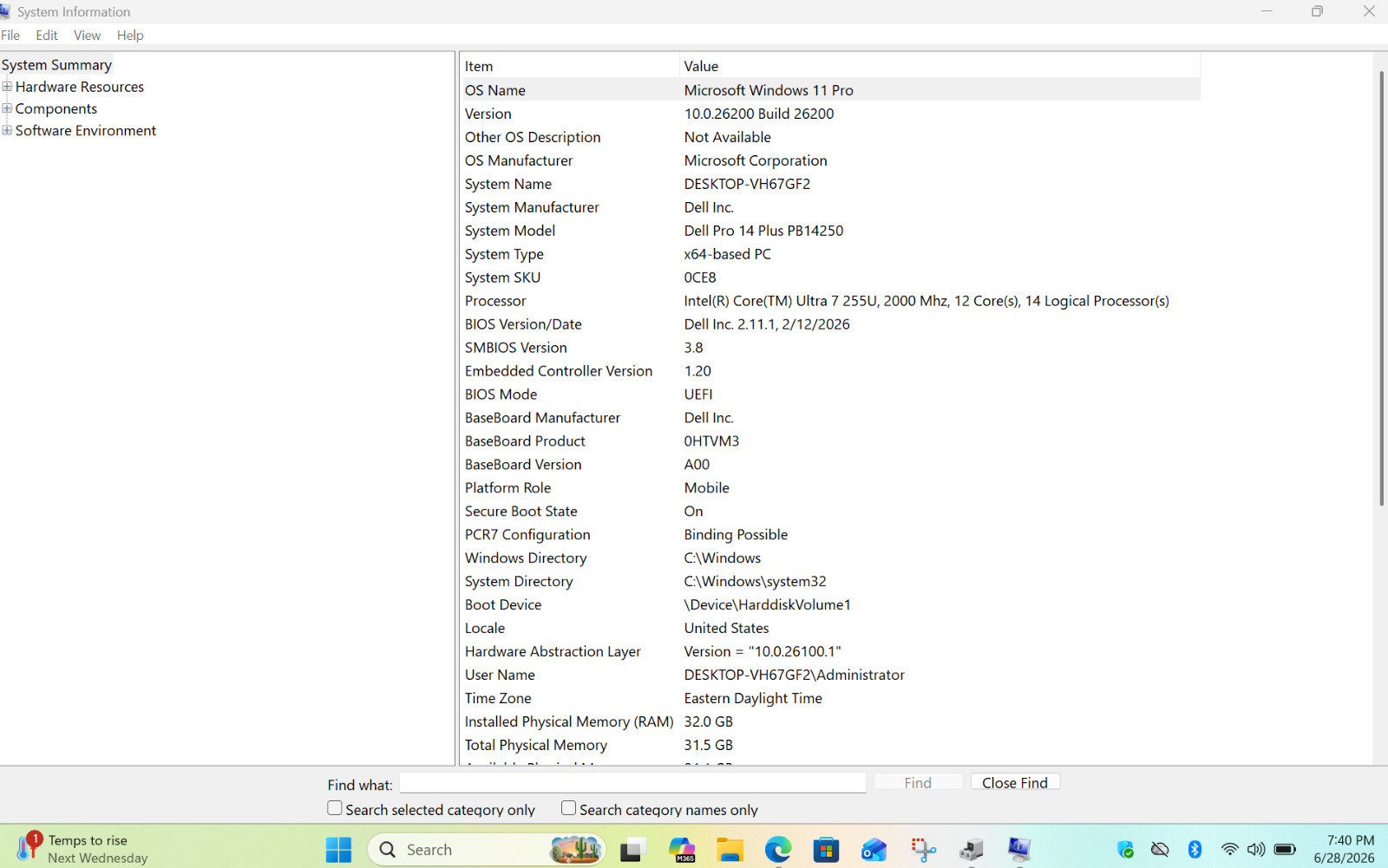Launch Microsoft 365 Copilot from taskbar

(x=682, y=850)
